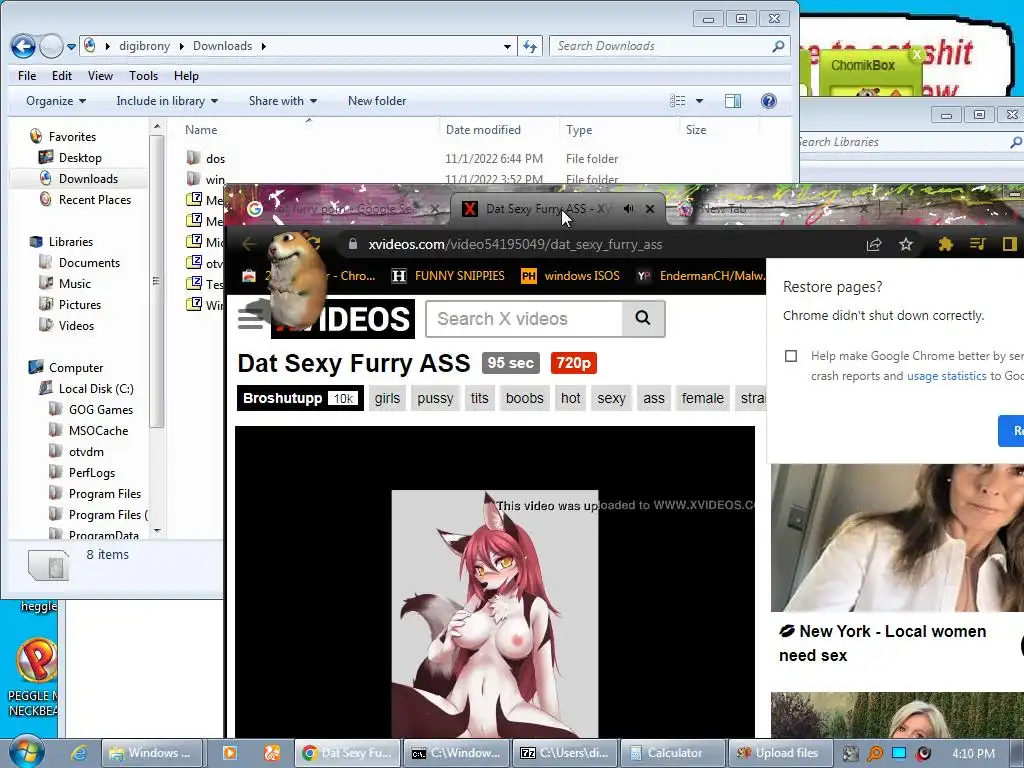Select Recent Places in navigation pane
The image size is (1024, 768).
[x=94, y=199]
